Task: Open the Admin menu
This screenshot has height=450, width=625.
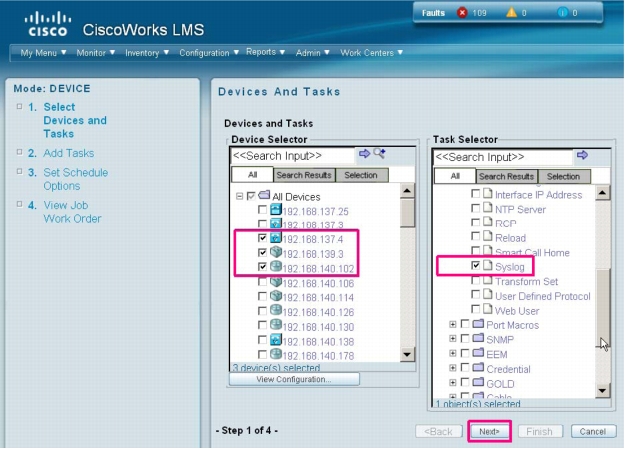Action: (312, 53)
